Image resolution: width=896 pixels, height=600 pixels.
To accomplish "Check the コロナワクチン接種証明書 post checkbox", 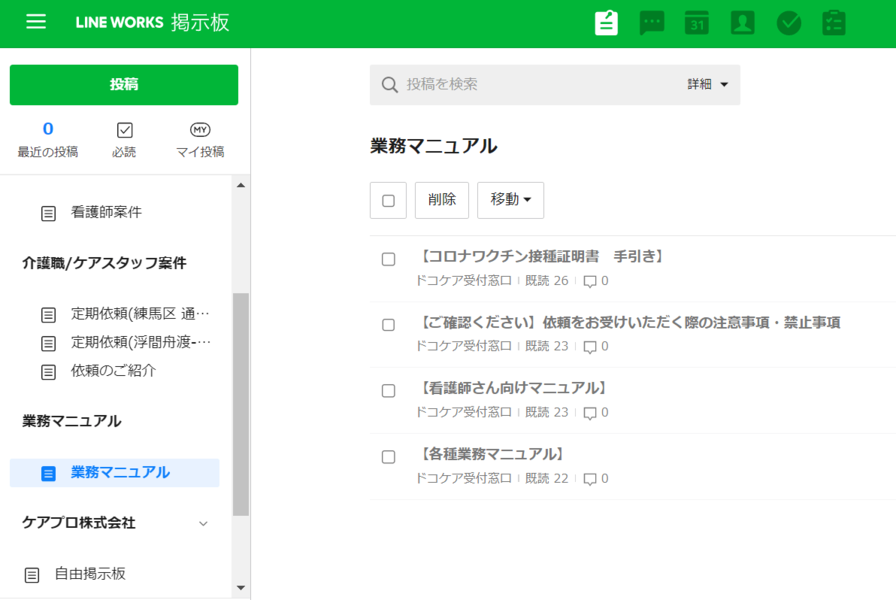I will point(389,260).
